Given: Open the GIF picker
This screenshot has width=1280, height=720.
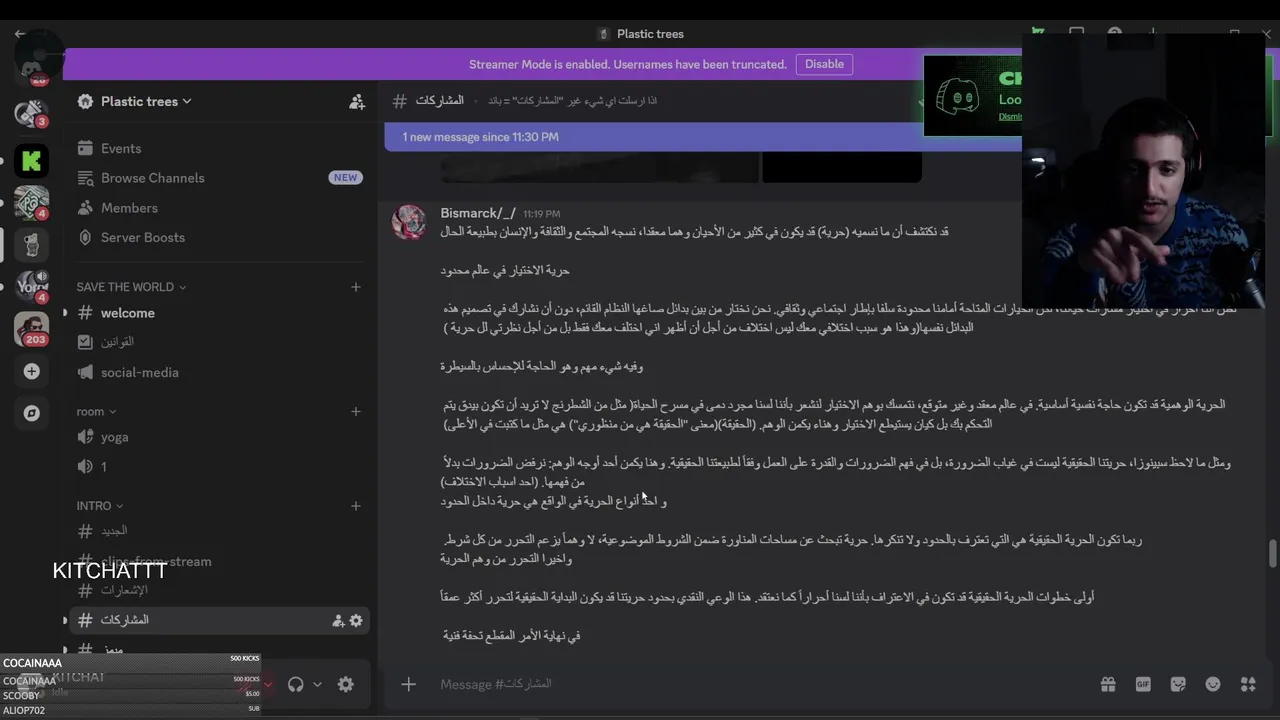Looking at the screenshot, I should pos(1143,684).
